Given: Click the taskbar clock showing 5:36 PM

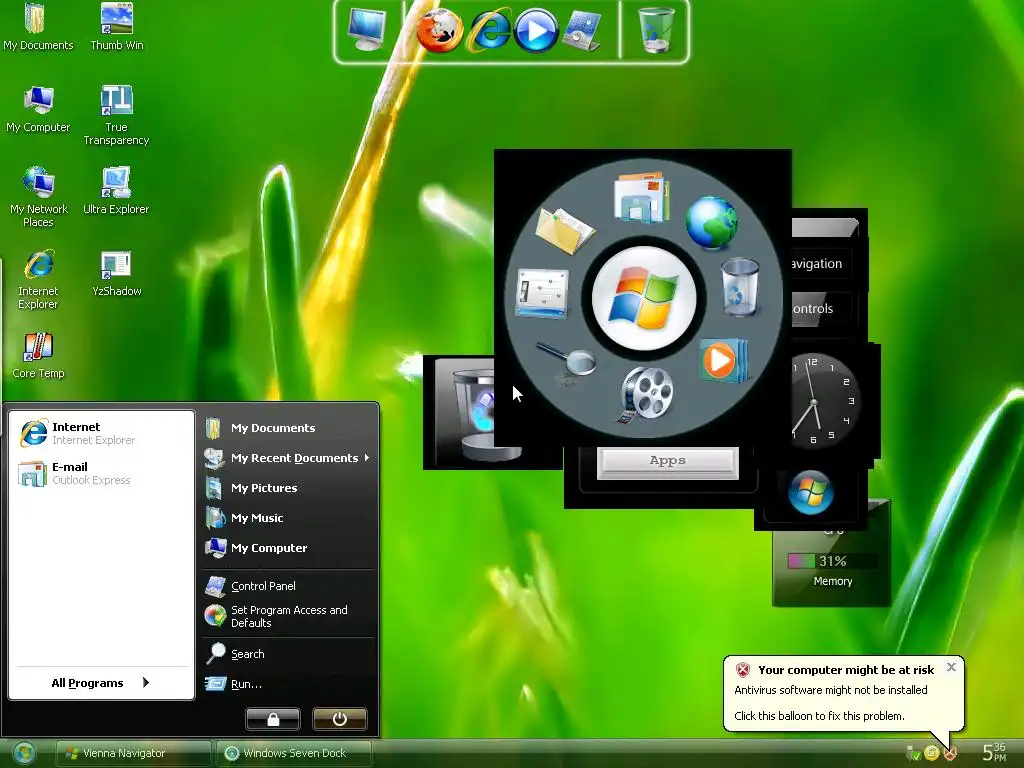Looking at the screenshot, I should (995, 752).
